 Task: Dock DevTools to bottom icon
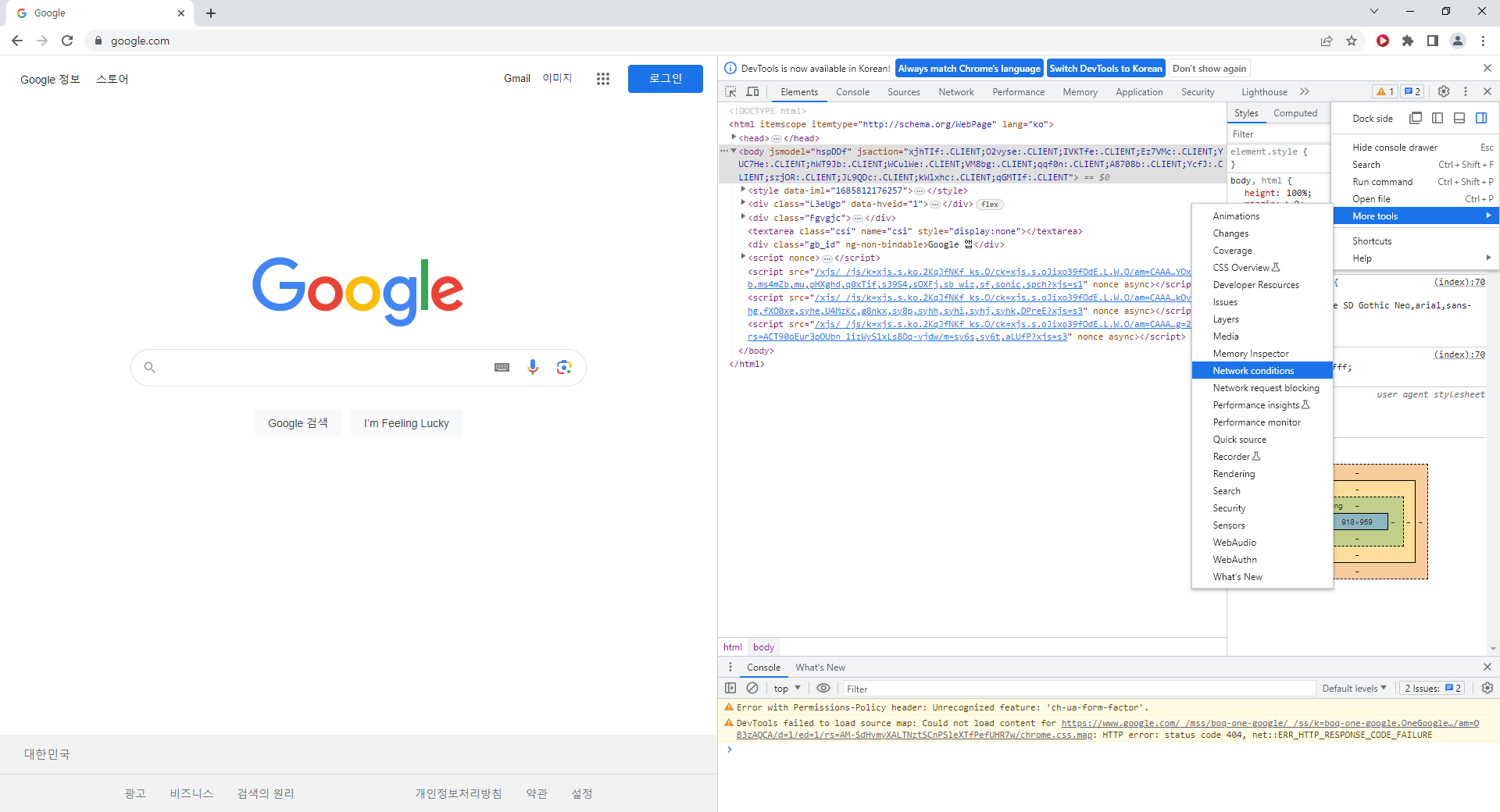click(x=1459, y=118)
